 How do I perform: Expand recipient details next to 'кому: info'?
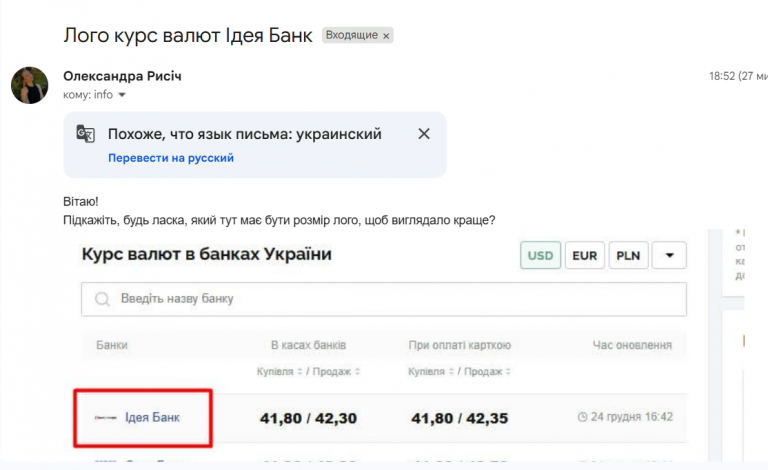click(x=123, y=96)
